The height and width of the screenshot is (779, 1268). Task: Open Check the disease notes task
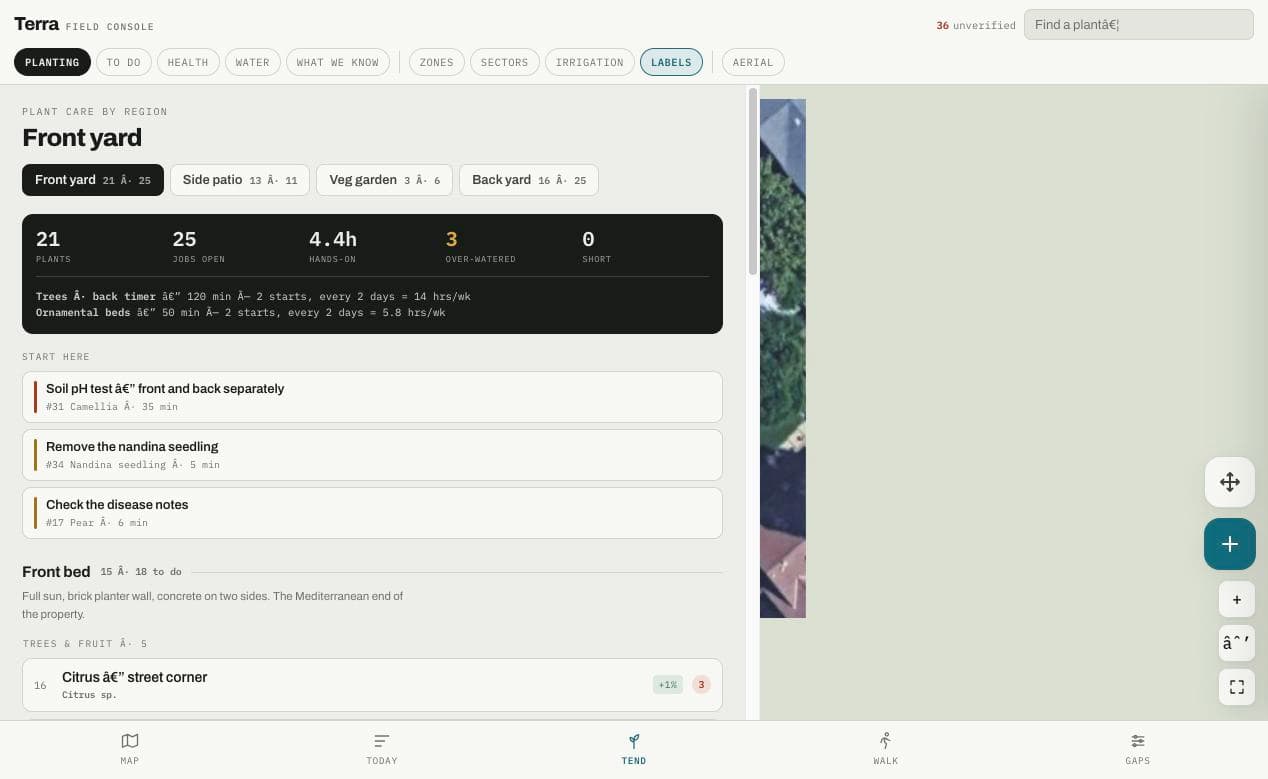click(372, 513)
